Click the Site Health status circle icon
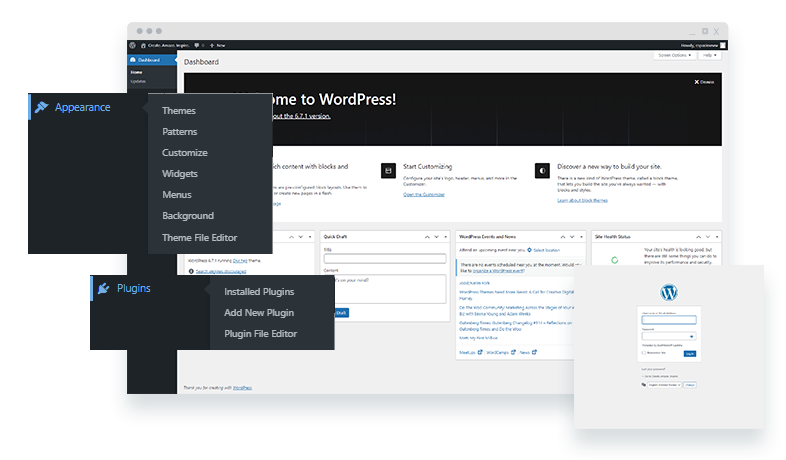The height and width of the screenshot is (460, 786). [615, 260]
